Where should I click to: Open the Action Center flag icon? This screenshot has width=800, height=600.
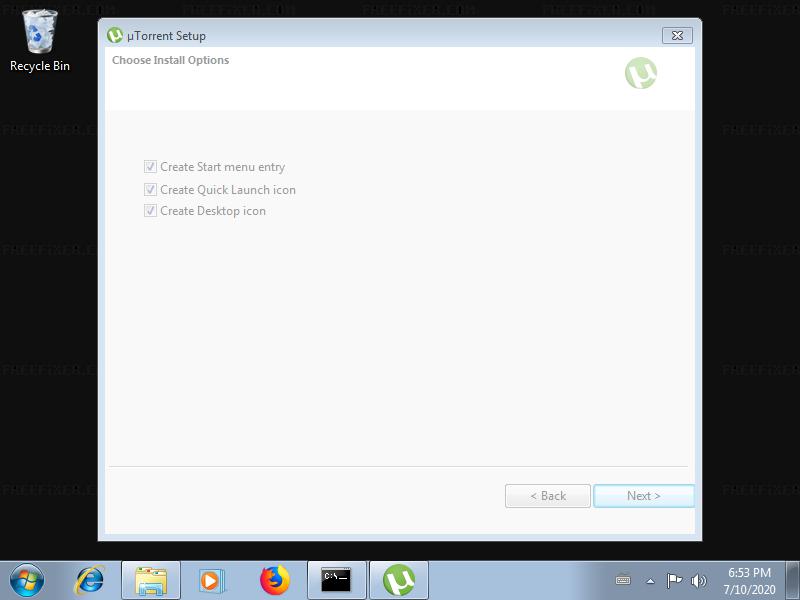(x=674, y=580)
